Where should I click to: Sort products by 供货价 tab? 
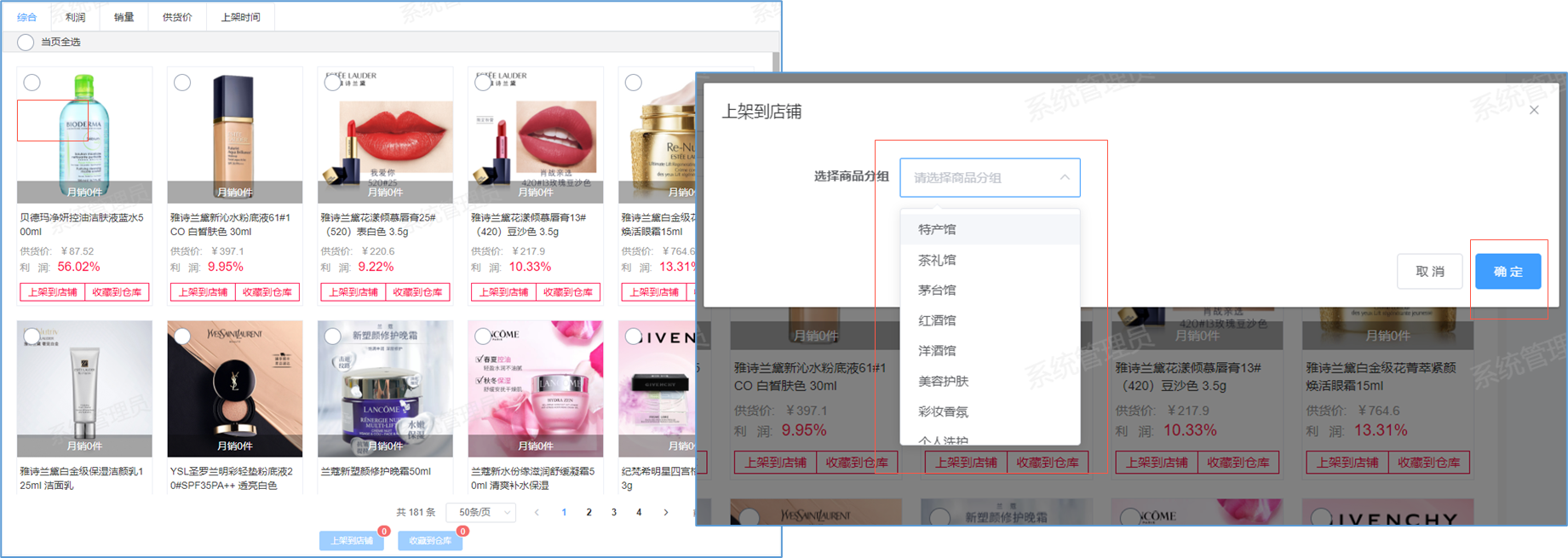(177, 17)
